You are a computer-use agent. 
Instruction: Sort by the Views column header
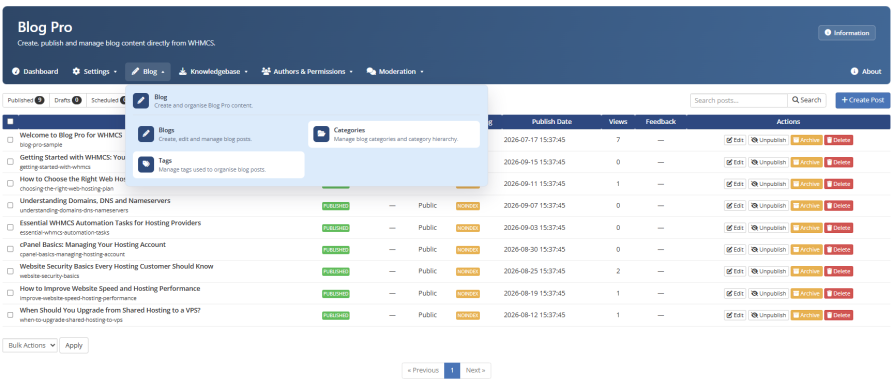click(x=618, y=122)
